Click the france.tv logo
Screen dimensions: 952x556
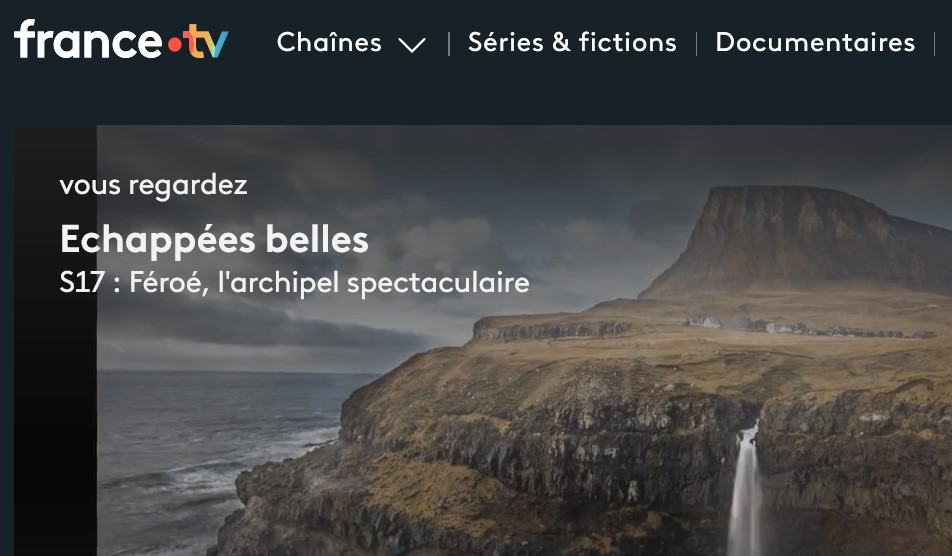tap(121, 40)
